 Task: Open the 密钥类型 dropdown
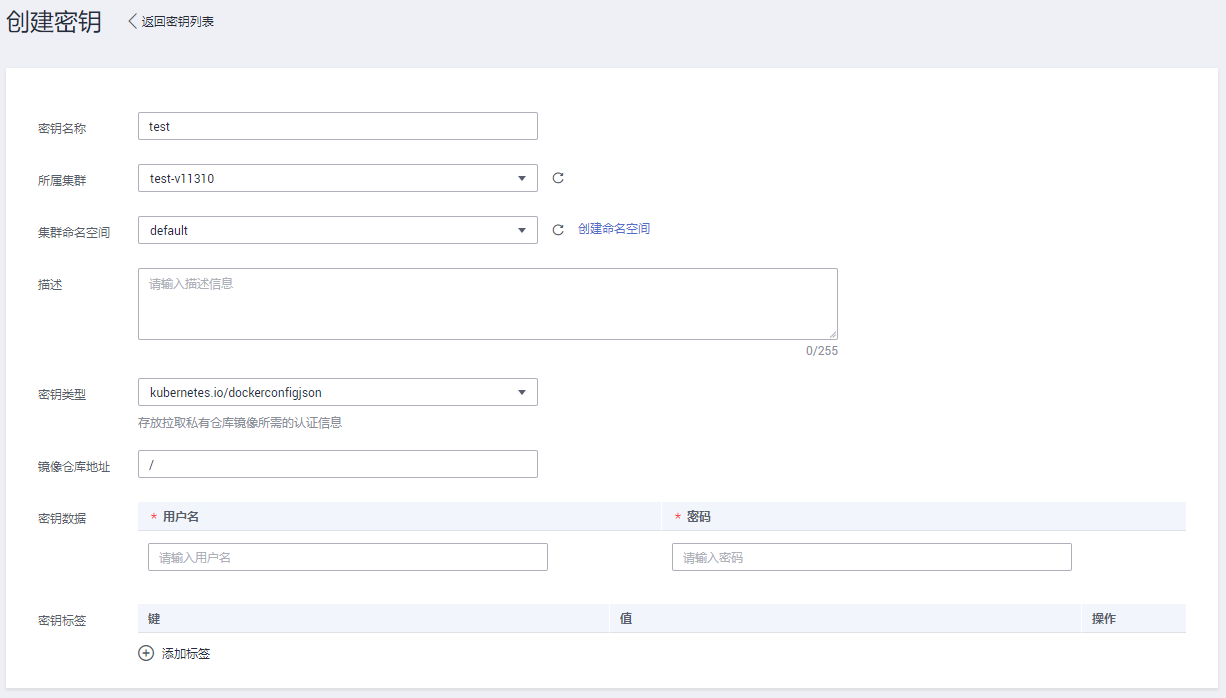coord(337,392)
